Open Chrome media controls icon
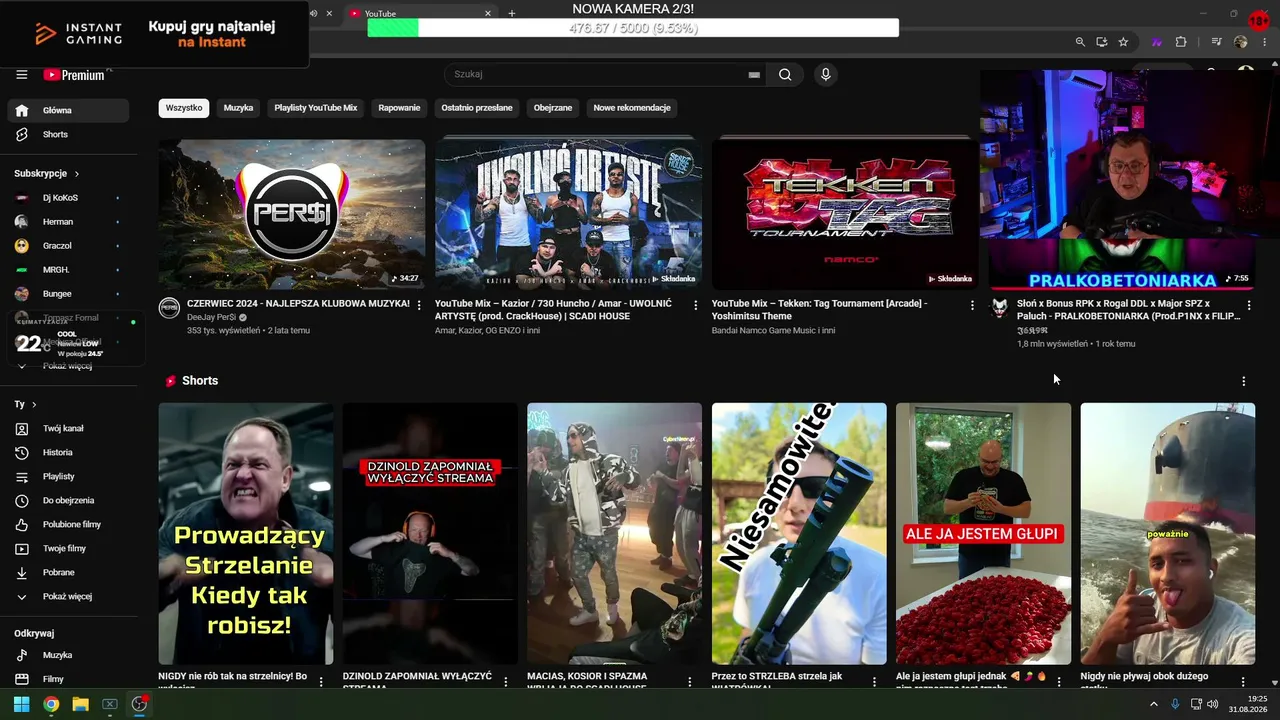The width and height of the screenshot is (1280, 720). click(x=1217, y=42)
